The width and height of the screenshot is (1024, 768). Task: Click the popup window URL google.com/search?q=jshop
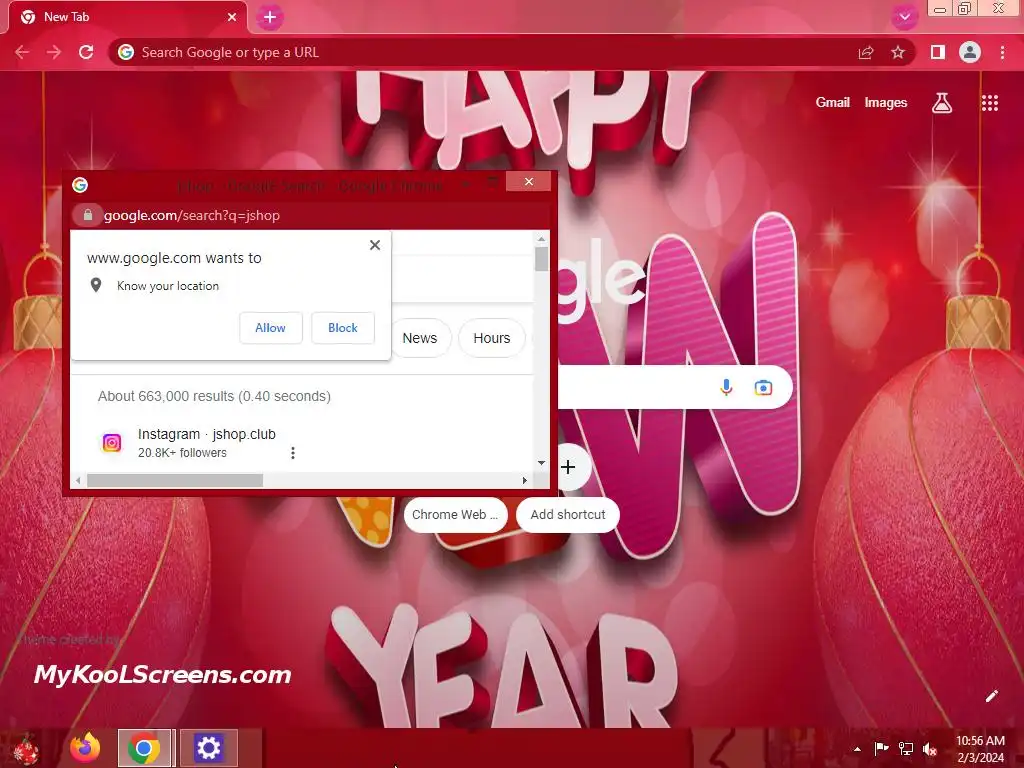click(x=192, y=216)
